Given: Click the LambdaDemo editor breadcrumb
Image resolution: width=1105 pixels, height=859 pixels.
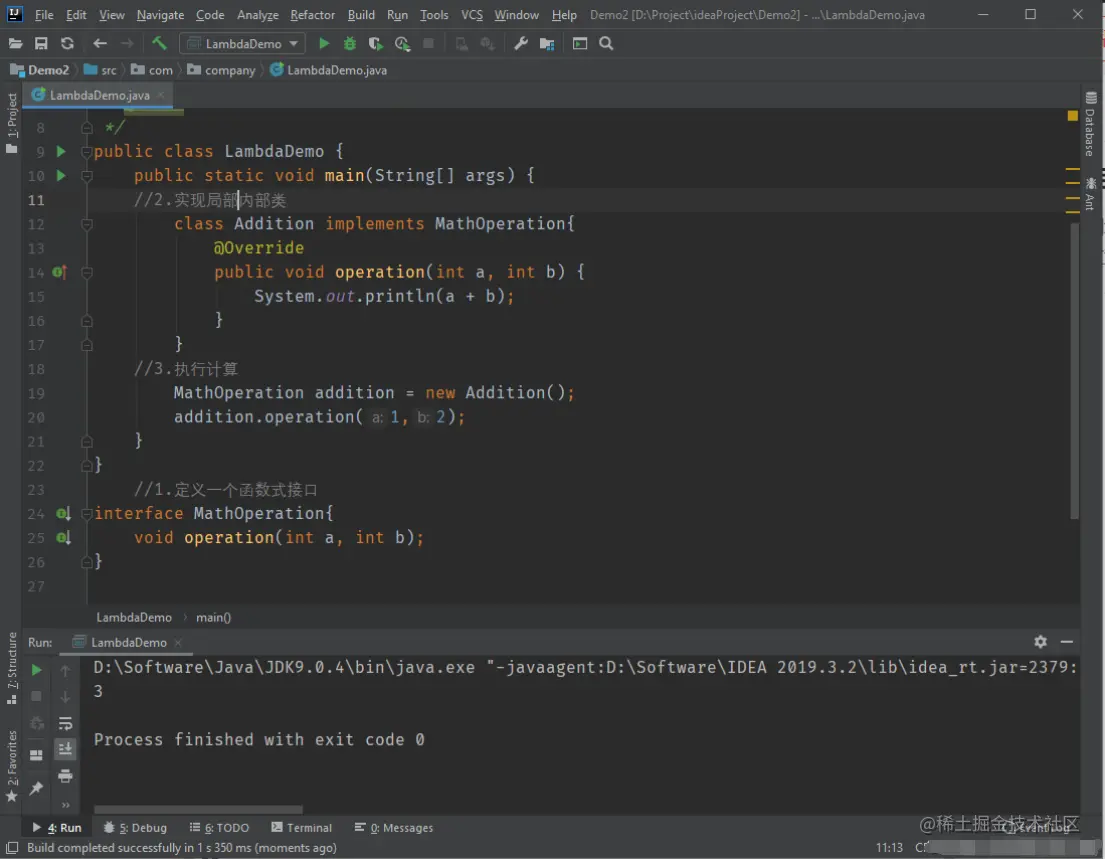Looking at the screenshot, I should point(134,617).
